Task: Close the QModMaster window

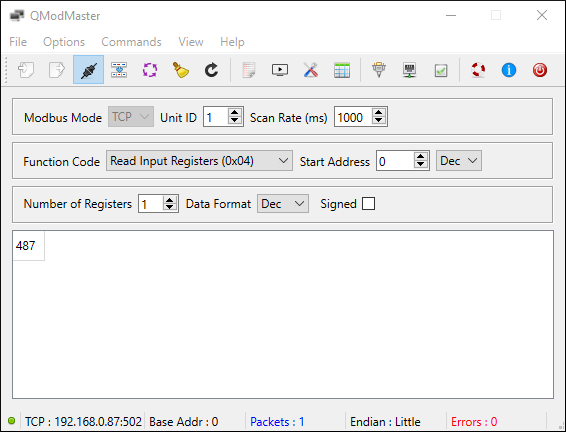Action: (542, 15)
